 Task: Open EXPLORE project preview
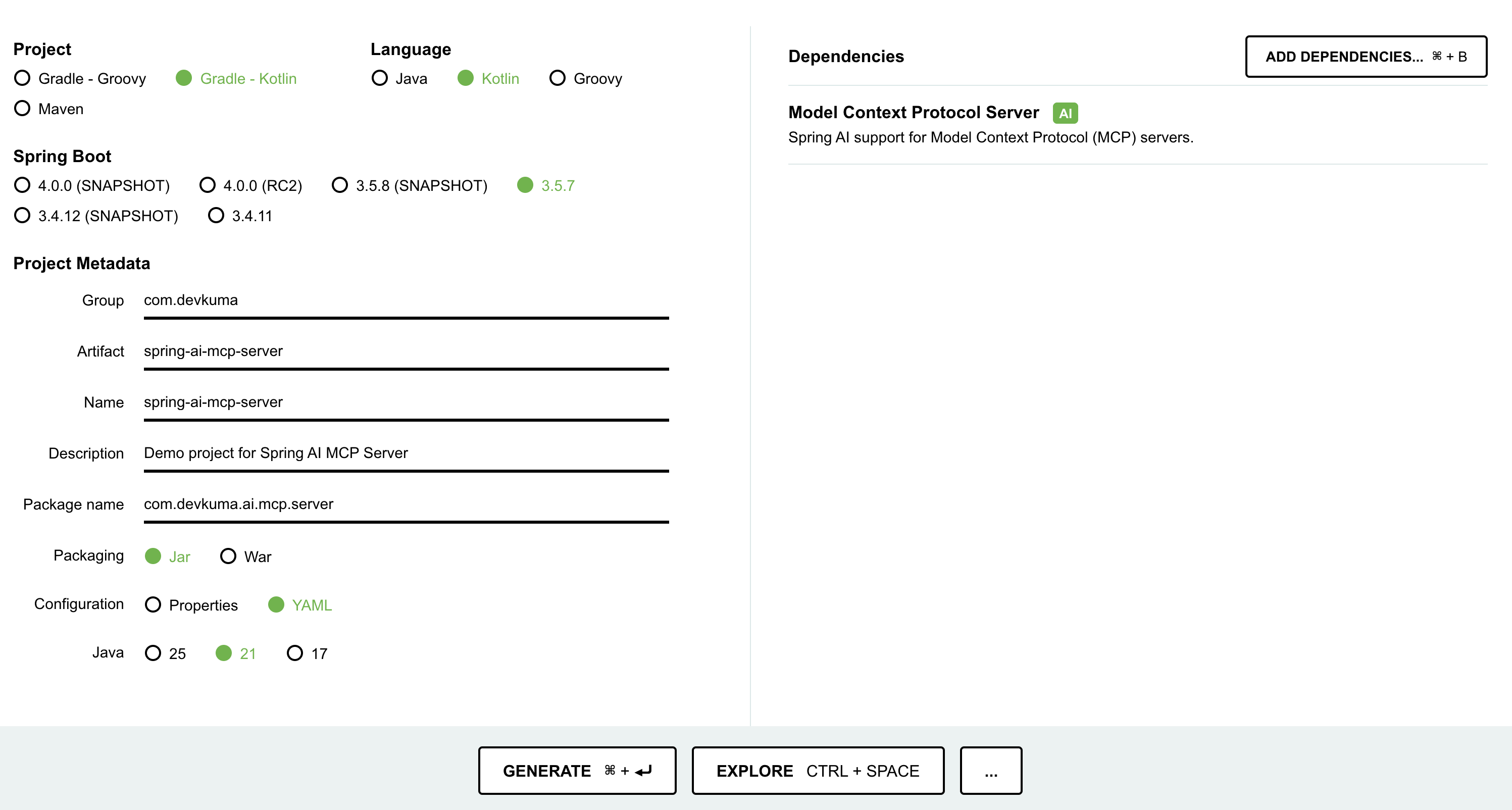coord(818,771)
